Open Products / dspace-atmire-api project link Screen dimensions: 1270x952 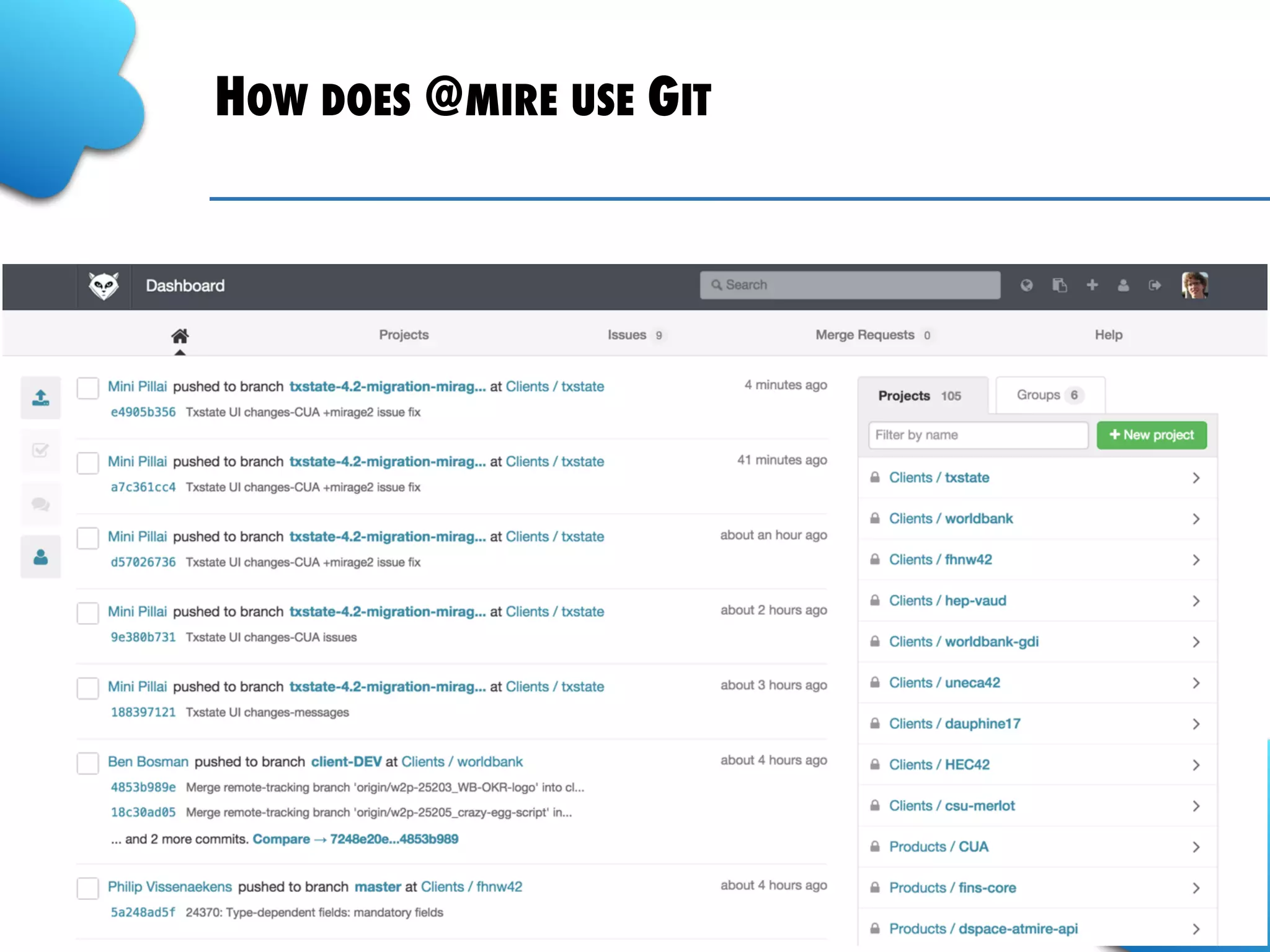coord(984,928)
